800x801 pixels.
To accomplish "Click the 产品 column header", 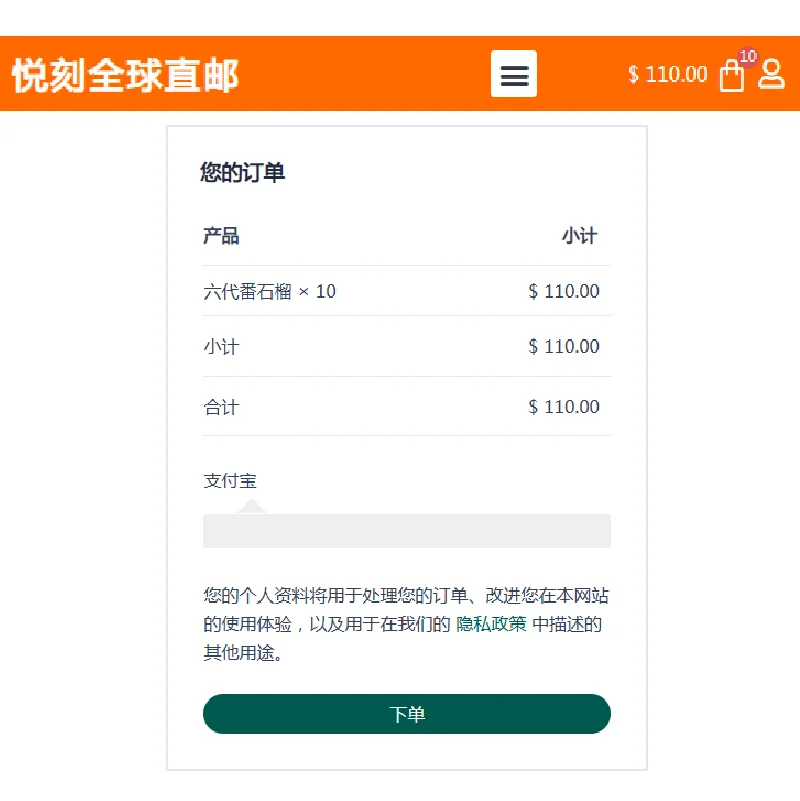I will click(x=221, y=236).
